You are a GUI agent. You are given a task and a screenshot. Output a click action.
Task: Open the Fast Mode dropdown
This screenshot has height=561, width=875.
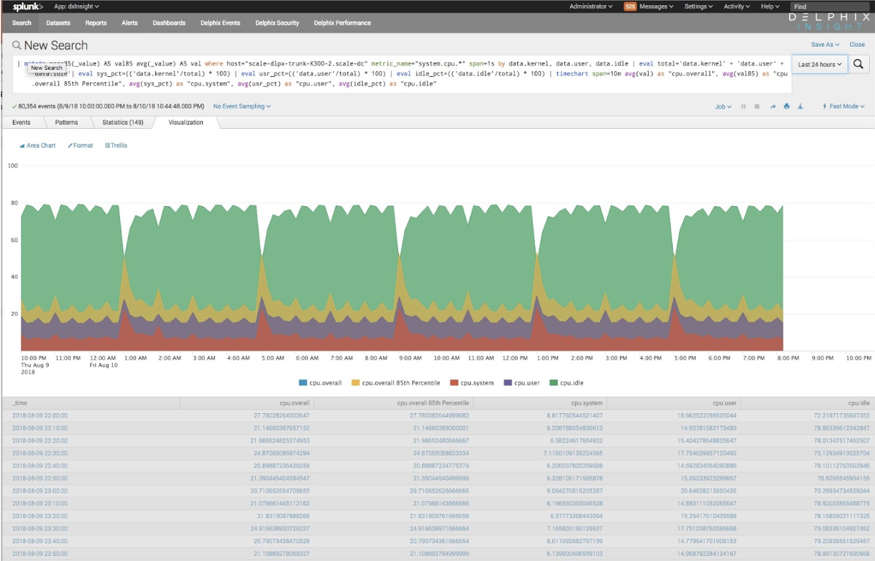pyautogui.click(x=842, y=107)
